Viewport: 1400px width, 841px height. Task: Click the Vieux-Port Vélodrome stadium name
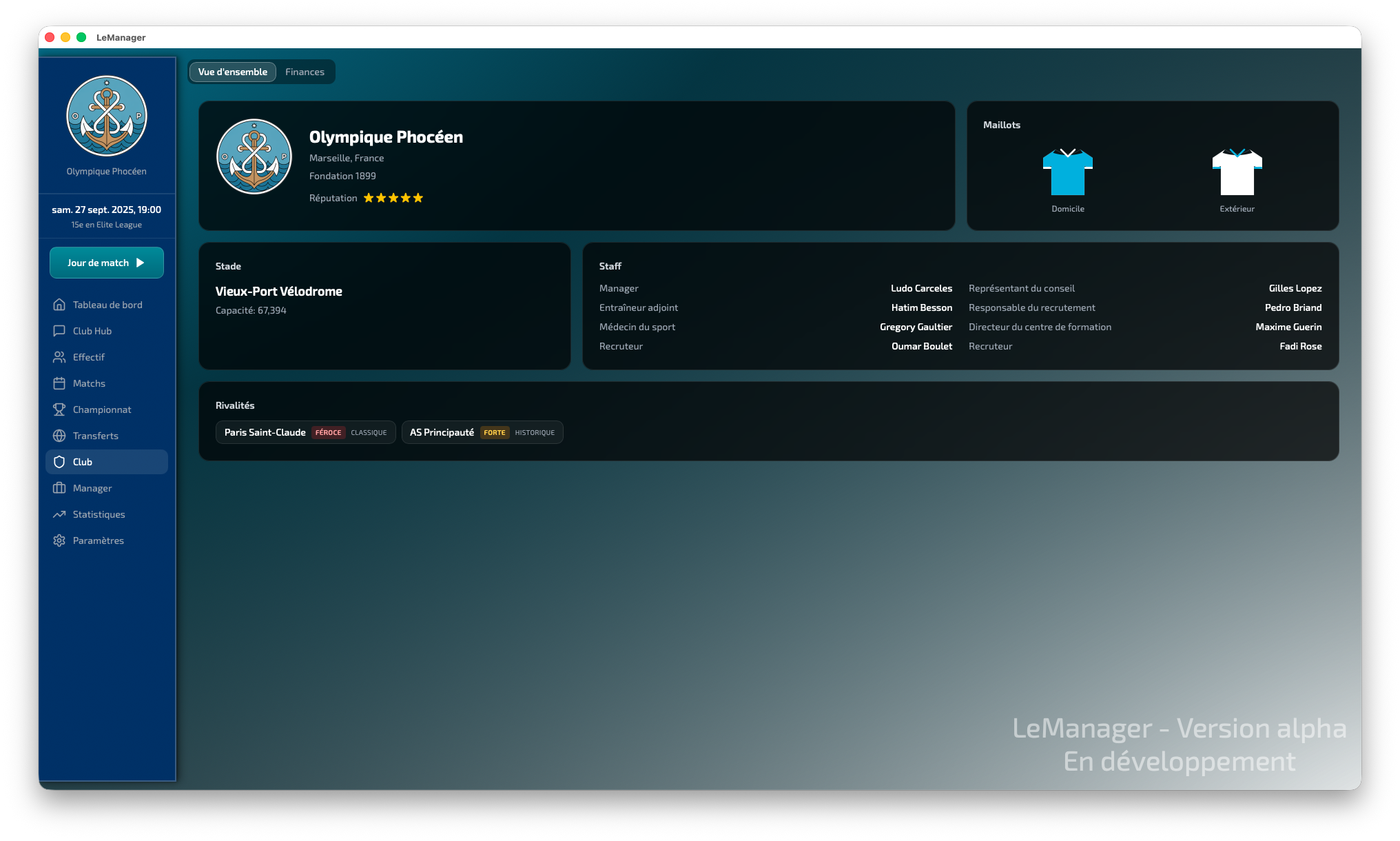pyautogui.click(x=278, y=291)
